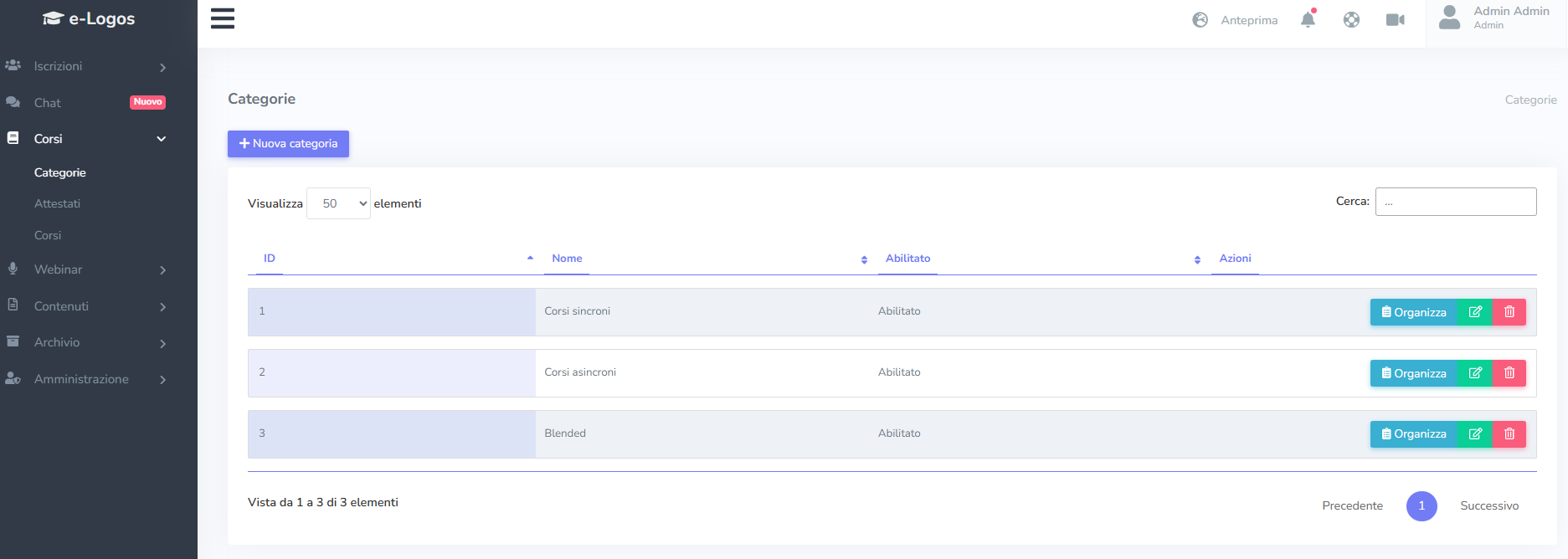
Task: Open the Chat menu item
Action: click(x=48, y=103)
